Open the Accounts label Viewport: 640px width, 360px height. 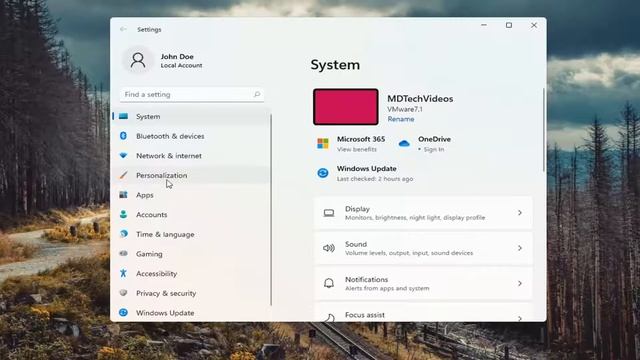152,214
